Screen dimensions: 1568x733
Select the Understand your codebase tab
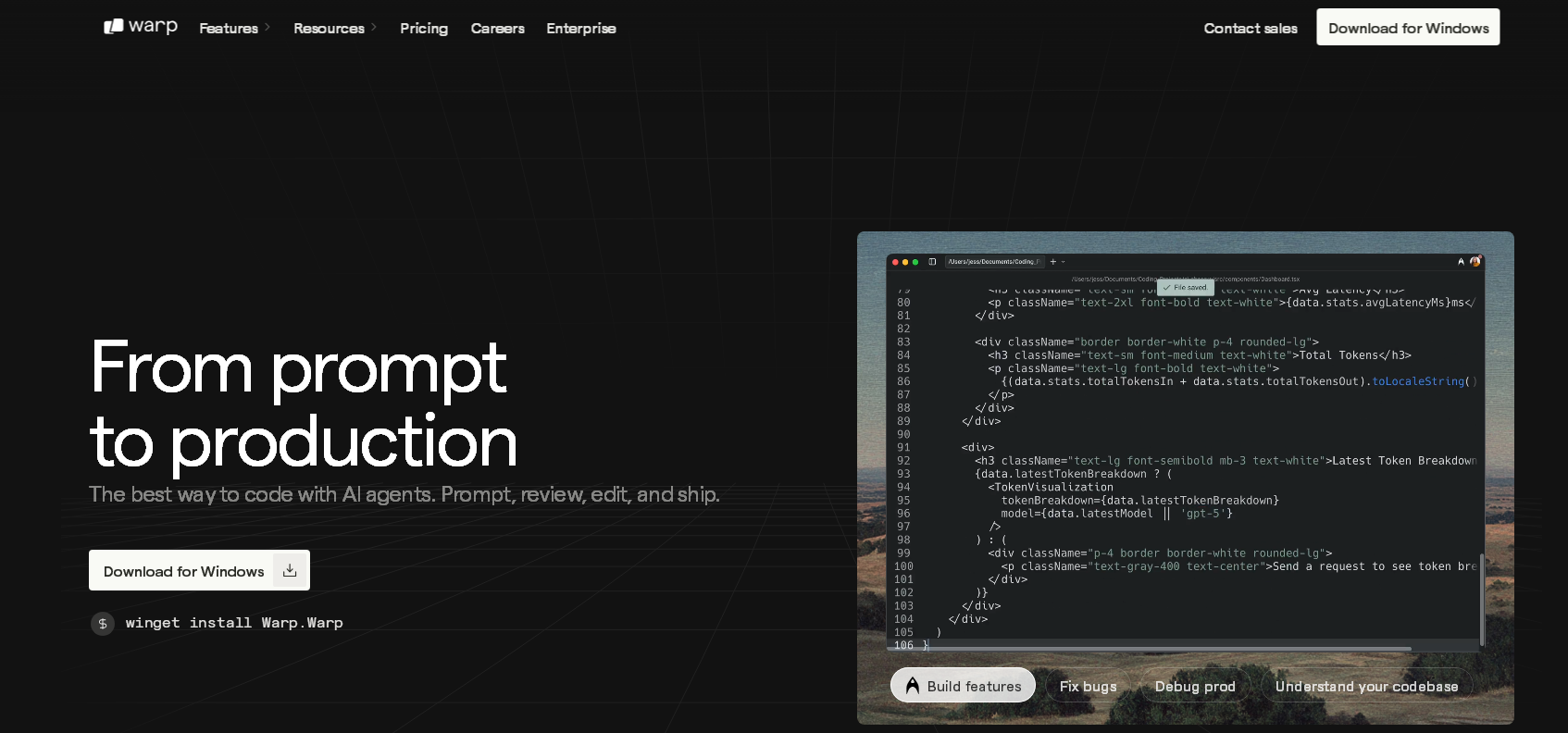pos(1366,686)
